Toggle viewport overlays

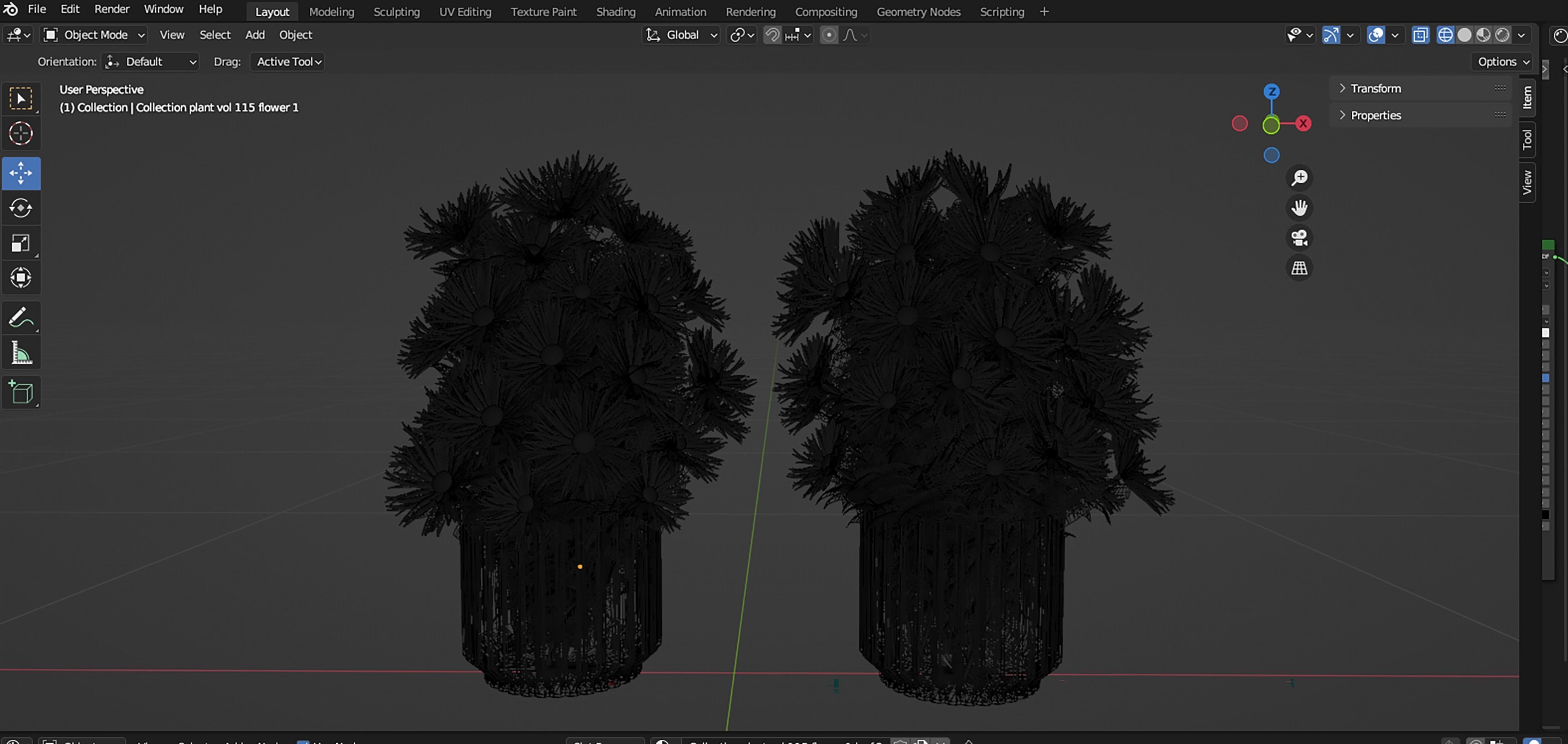(x=1375, y=35)
